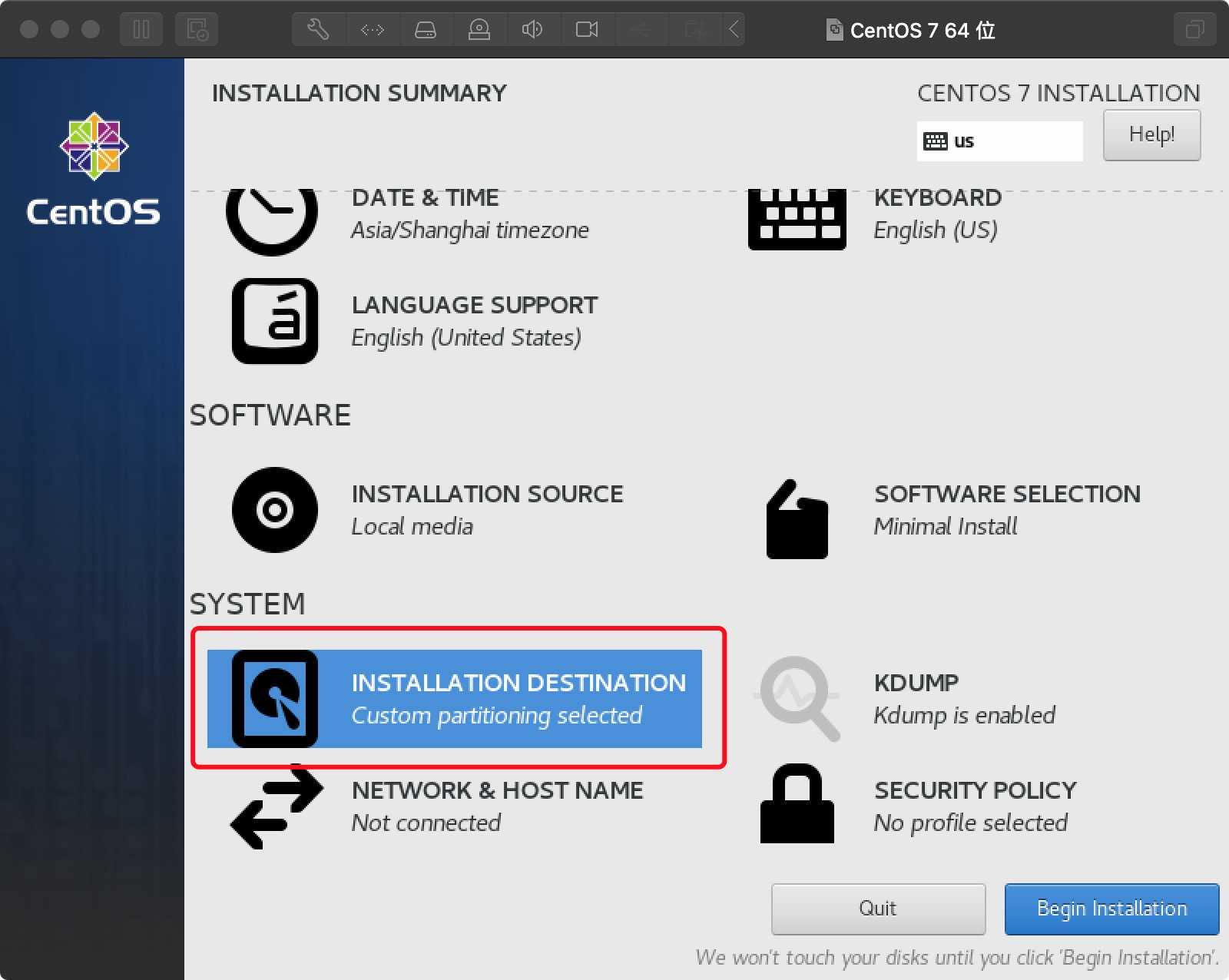Click SOFTWARE SELECTION heading
Viewport: 1229px width, 980px height.
[x=1007, y=495]
